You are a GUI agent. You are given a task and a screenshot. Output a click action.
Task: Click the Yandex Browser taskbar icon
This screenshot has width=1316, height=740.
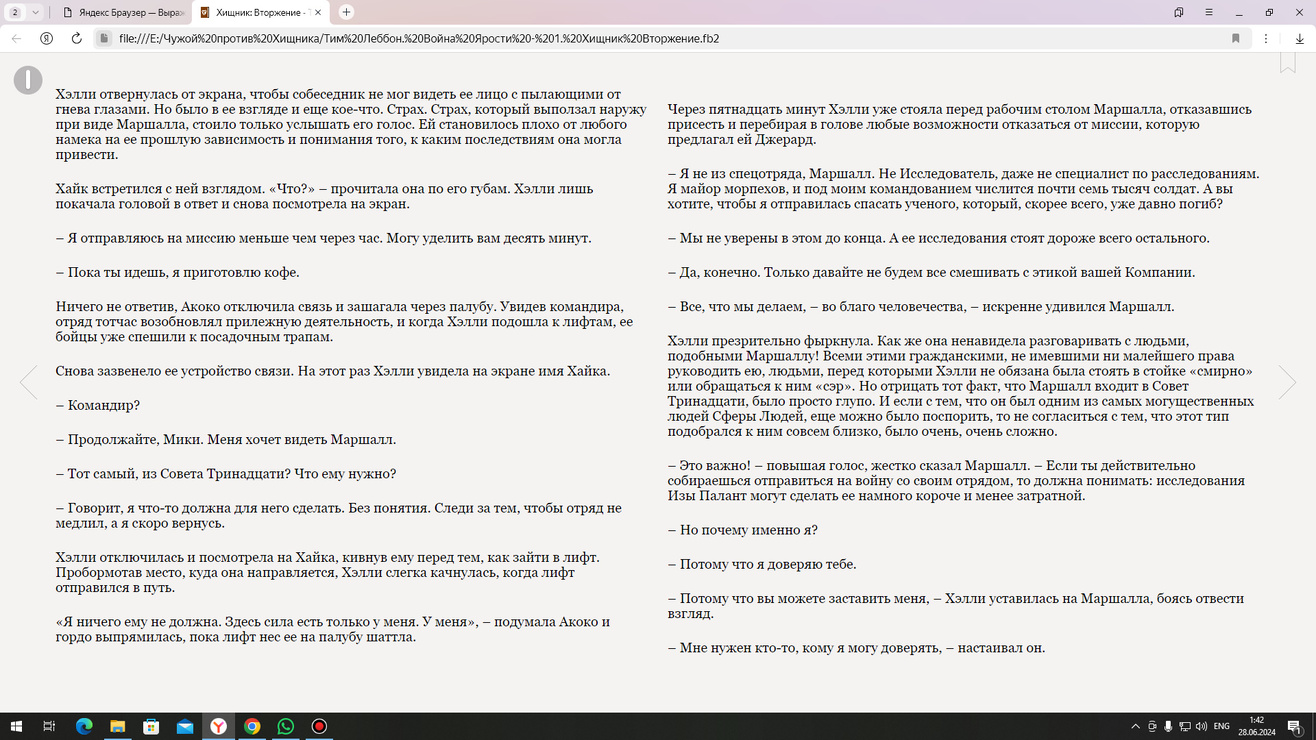tap(218, 726)
